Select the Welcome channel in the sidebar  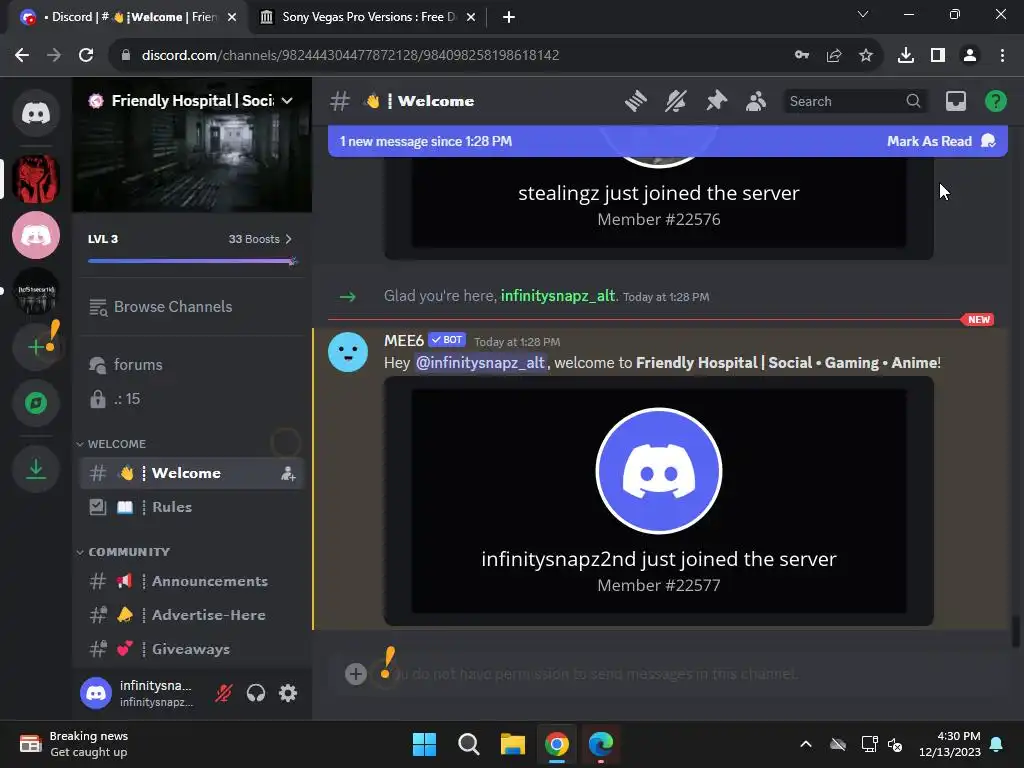pyautogui.click(x=191, y=473)
